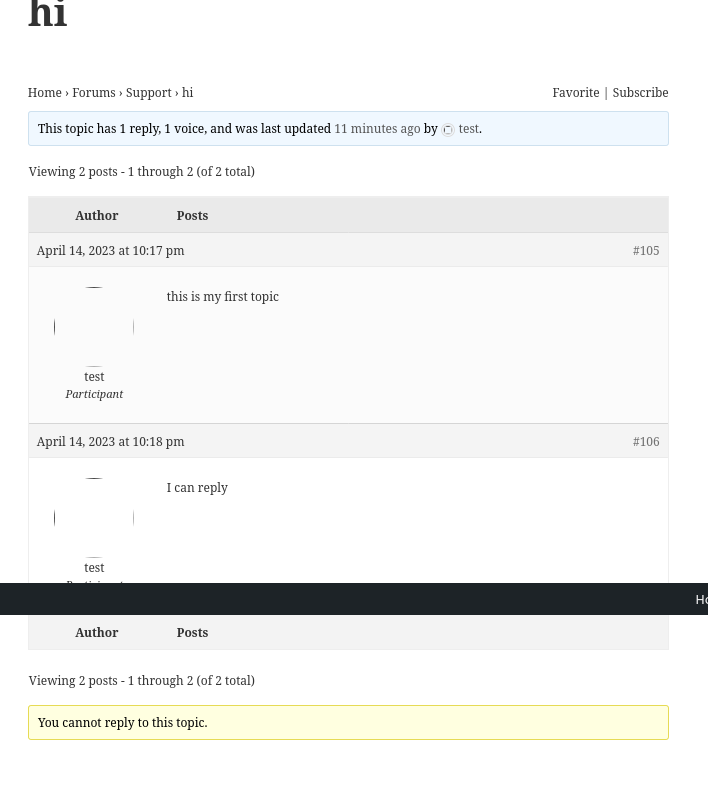Open the first poster's profile avatar
The width and height of the screenshot is (708, 803).
pos(93,325)
